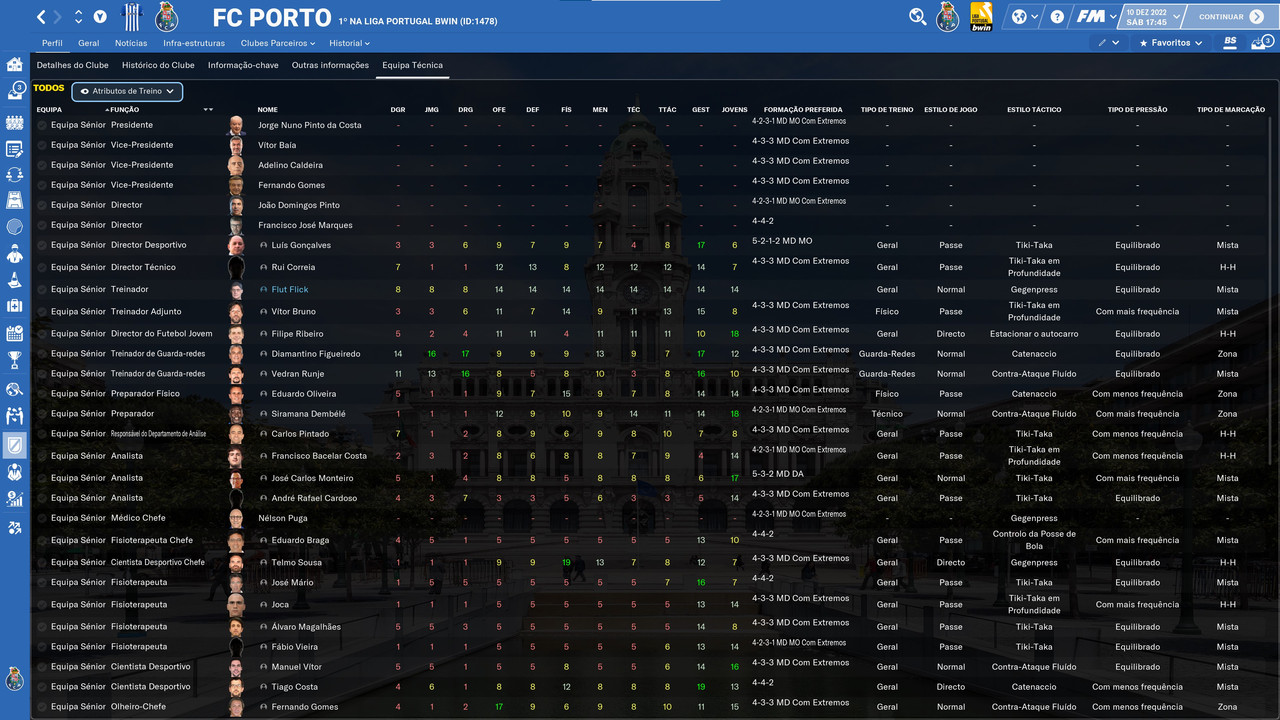Open the Infra-estruturas tab
This screenshot has height=720, width=1280.
click(194, 43)
